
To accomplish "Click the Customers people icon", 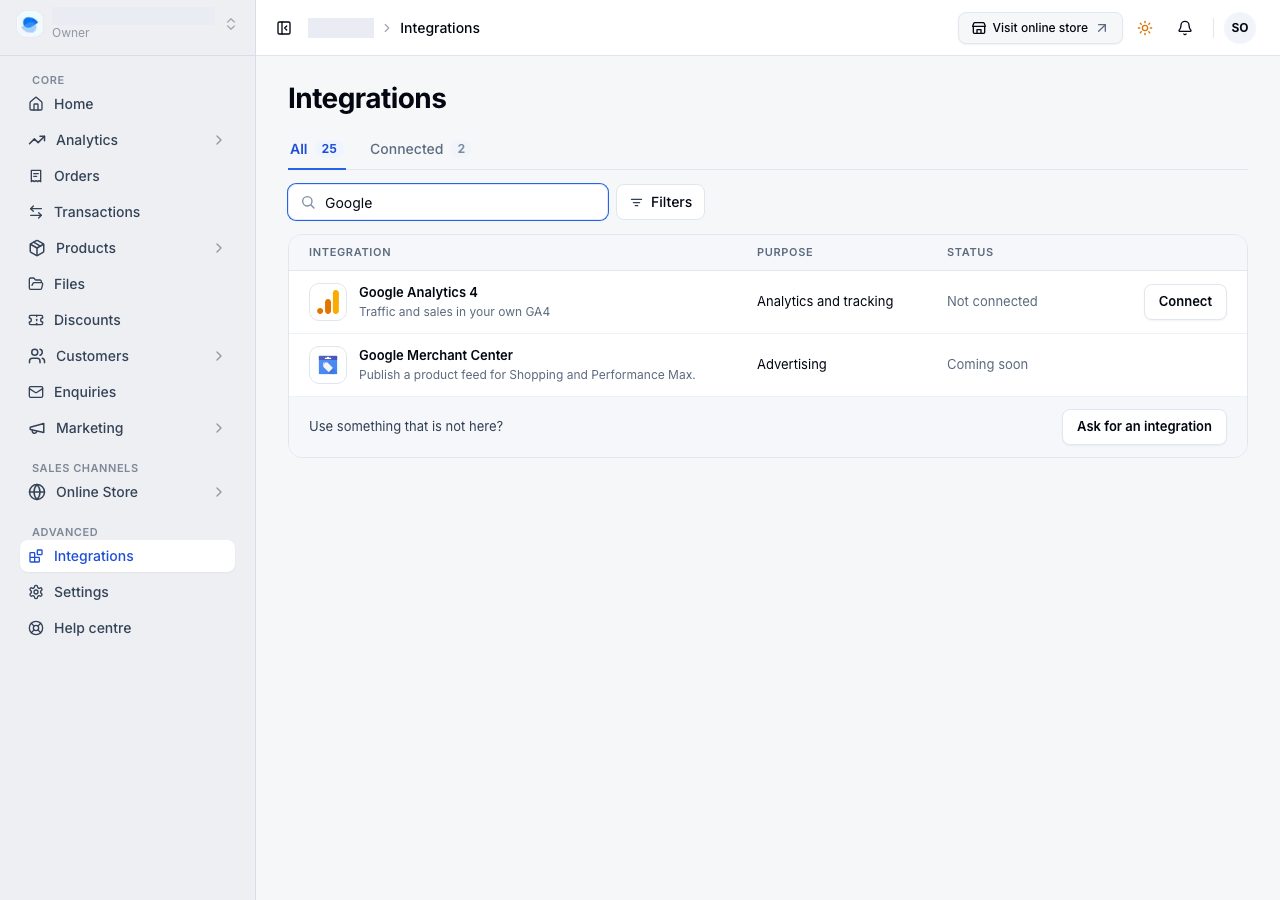I will (x=37, y=356).
